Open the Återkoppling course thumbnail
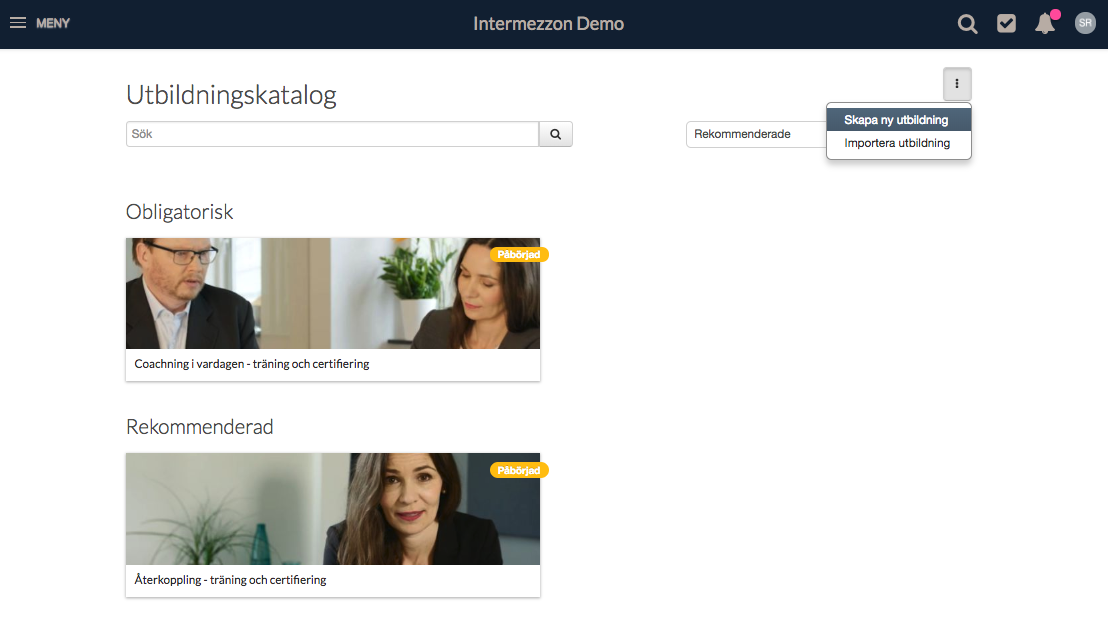Viewport: 1108px width, 620px height. pyautogui.click(x=333, y=509)
